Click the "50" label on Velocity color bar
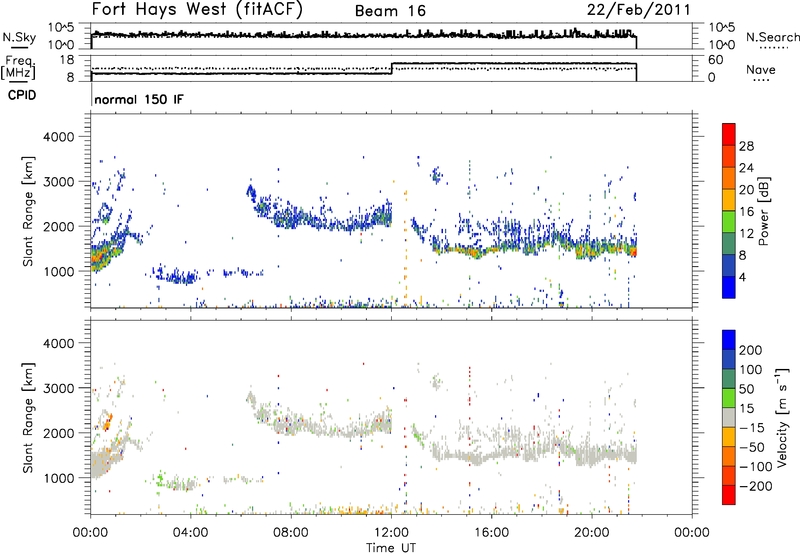Viewport: 800px width, 554px height. click(x=746, y=389)
